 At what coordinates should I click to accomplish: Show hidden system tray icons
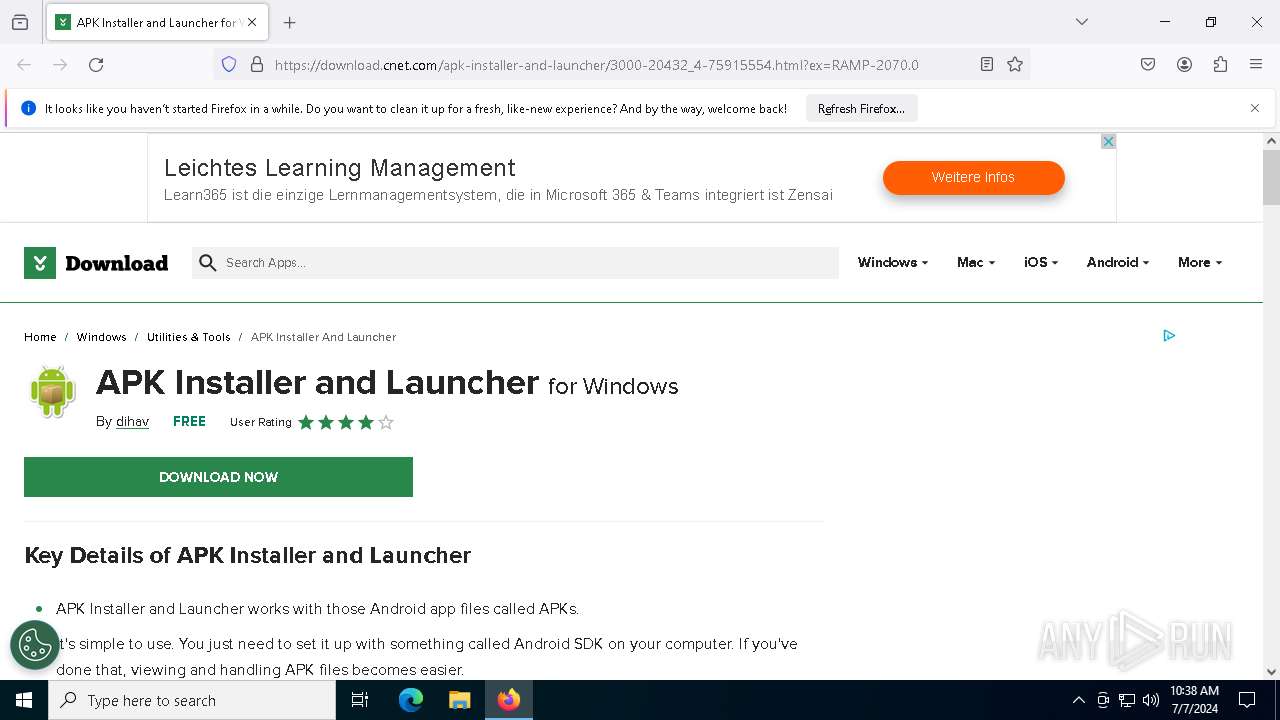[1078, 700]
